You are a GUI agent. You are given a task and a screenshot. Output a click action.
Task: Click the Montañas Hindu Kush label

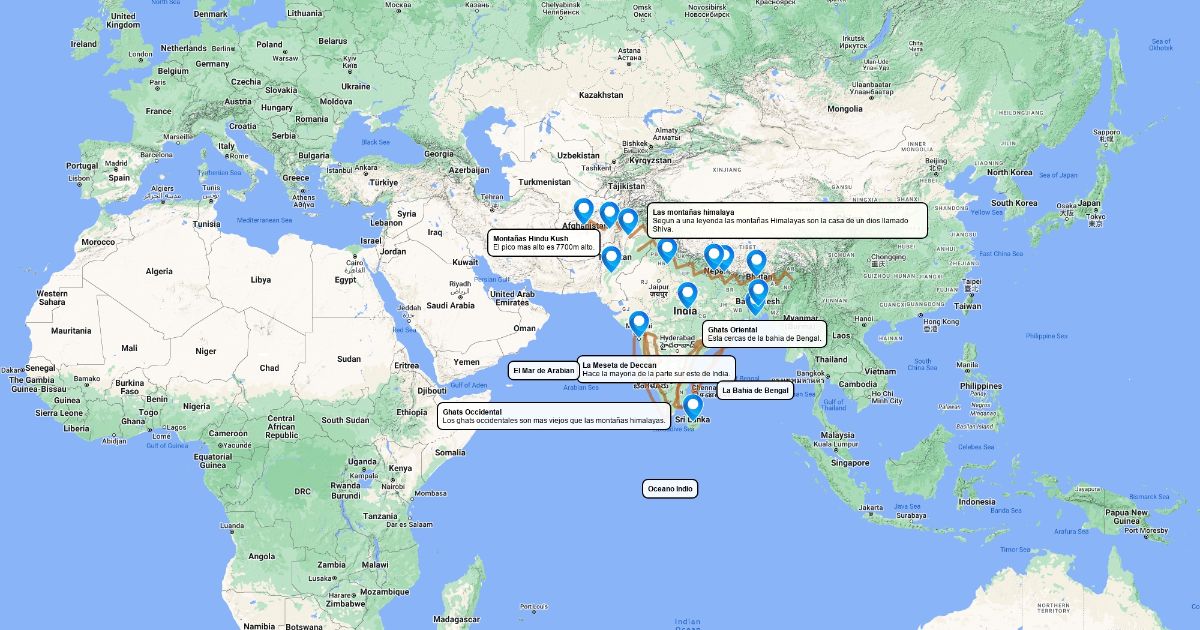[x=544, y=242]
